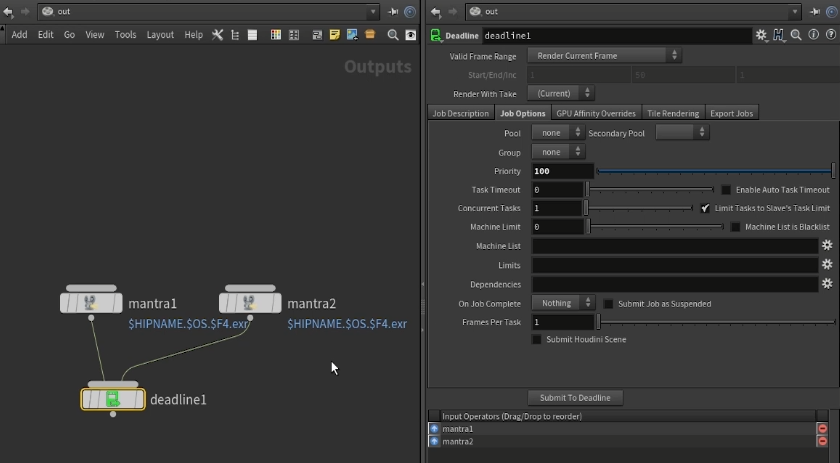The height and width of the screenshot is (463, 840).
Task: Click the background image icon in network toolbar
Action: 352,35
